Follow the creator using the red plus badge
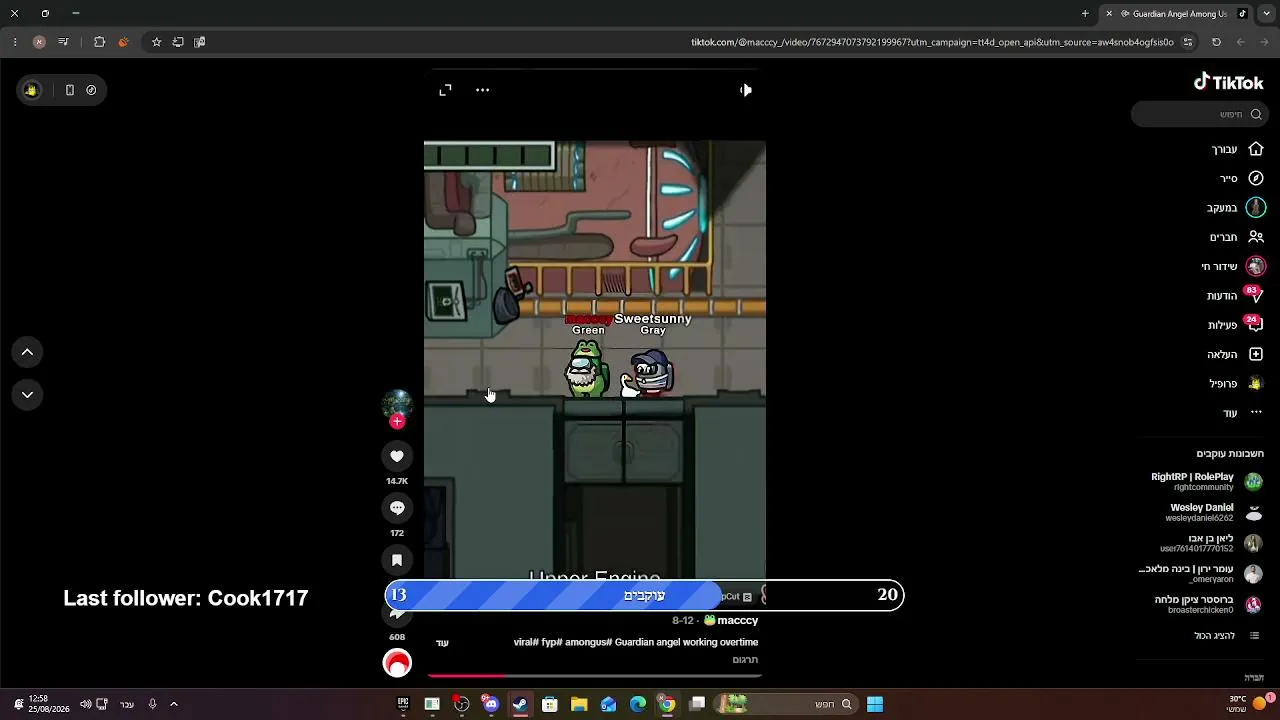The width and height of the screenshot is (1280, 720). click(397, 422)
